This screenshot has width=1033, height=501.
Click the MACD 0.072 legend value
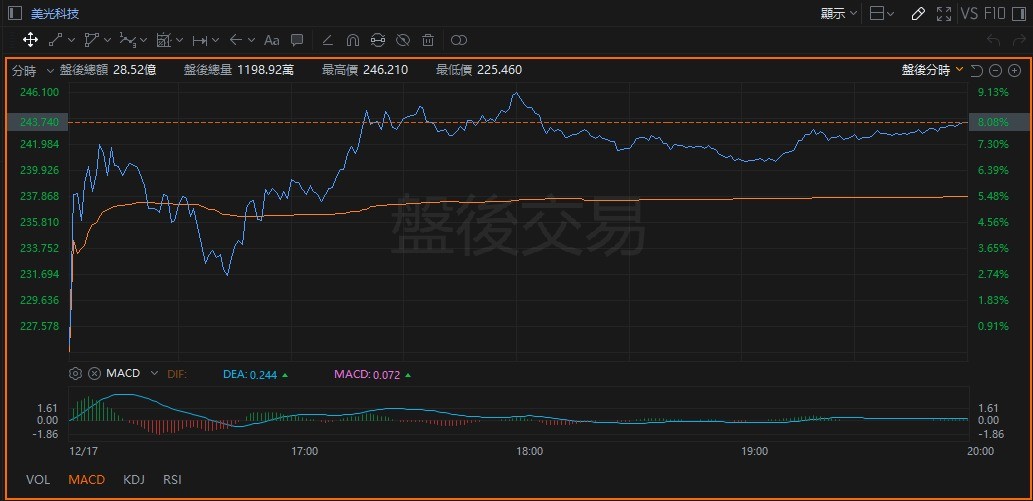point(372,374)
